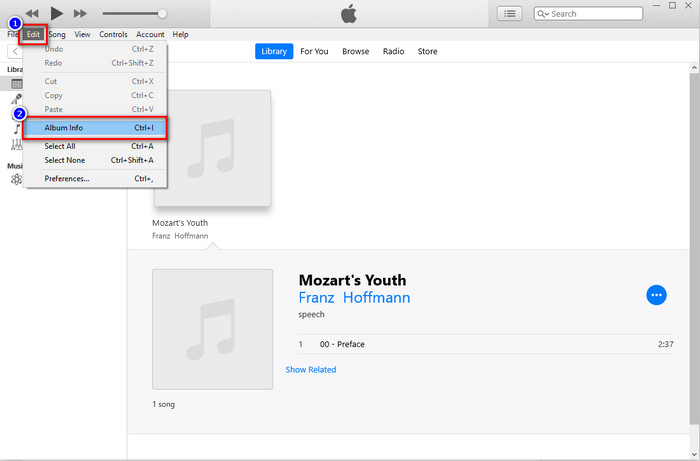Image resolution: width=700 pixels, height=461 pixels.
Task: Open the View menu
Action: point(82,34)
